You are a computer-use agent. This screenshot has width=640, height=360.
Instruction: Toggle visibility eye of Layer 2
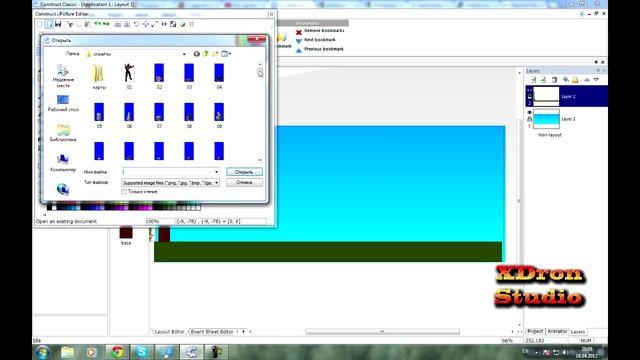point(529,90)
